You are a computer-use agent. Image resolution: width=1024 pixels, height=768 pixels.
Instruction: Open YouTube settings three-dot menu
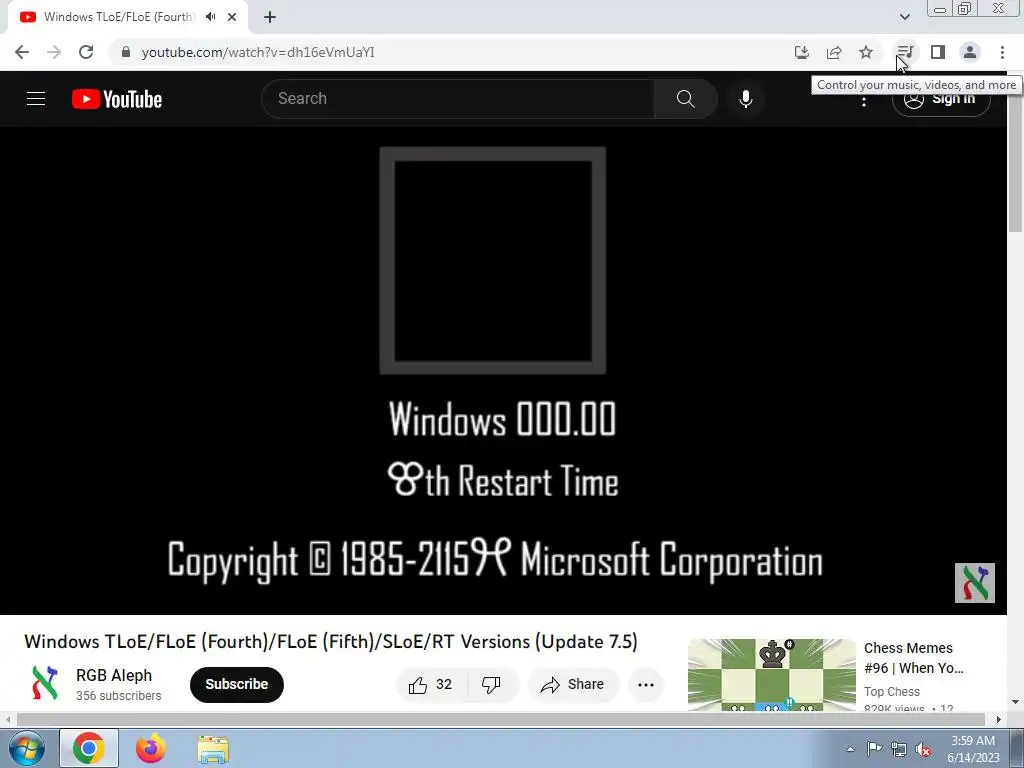pyautogui.click(x=863, y=101)
